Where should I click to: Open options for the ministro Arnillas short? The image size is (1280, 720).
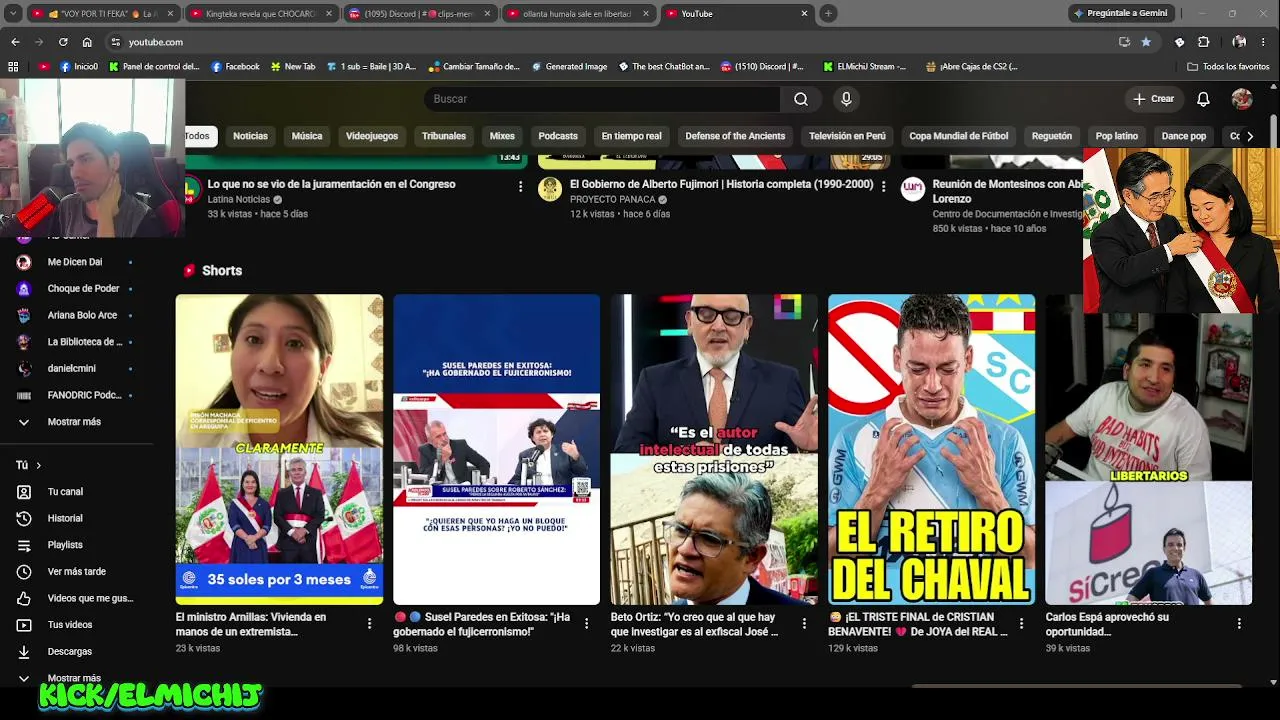(369, 624)
